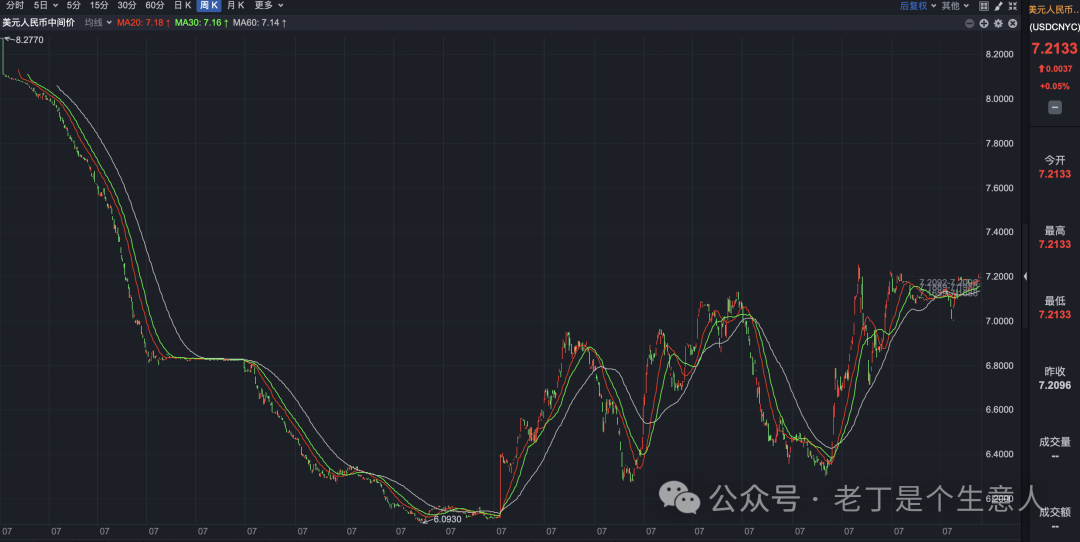Image resolution: width=1080 pixels, height=542 pixels.
Task: Click the exit fullscreen arrows icon
Action: tap(1012, 6)
